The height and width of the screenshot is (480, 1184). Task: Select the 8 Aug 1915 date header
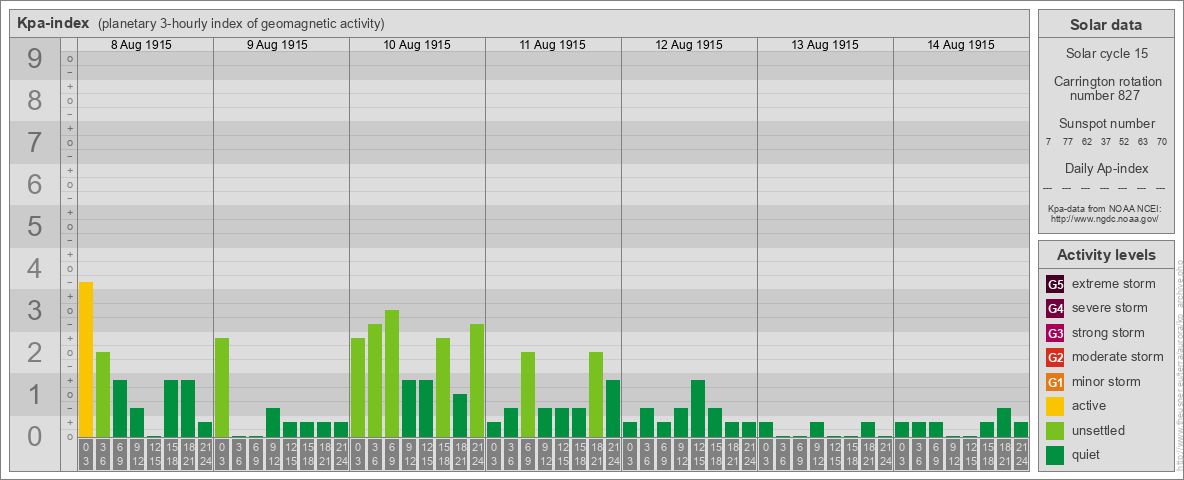tap(141, 45)
